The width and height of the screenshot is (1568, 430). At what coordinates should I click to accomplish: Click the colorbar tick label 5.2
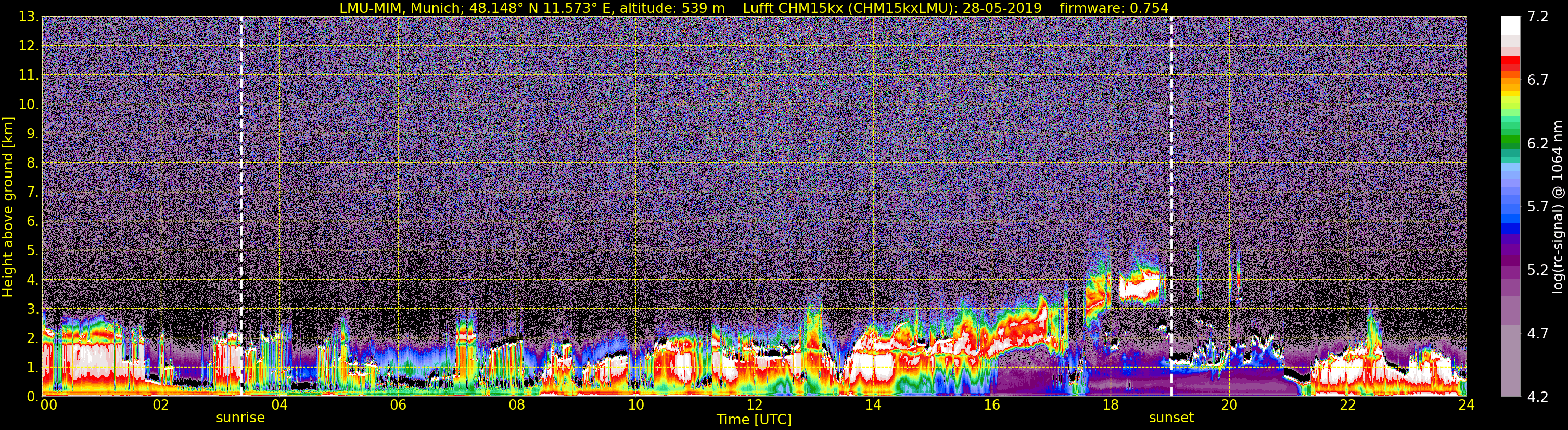(x=1538, y=270)
